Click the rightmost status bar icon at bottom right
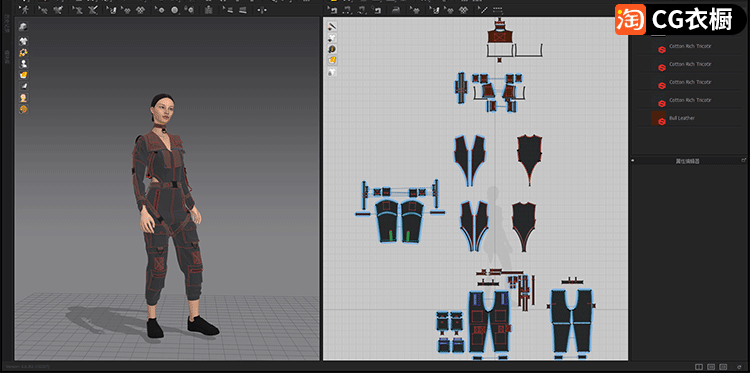The image size is (750, 378). [739, 367]
